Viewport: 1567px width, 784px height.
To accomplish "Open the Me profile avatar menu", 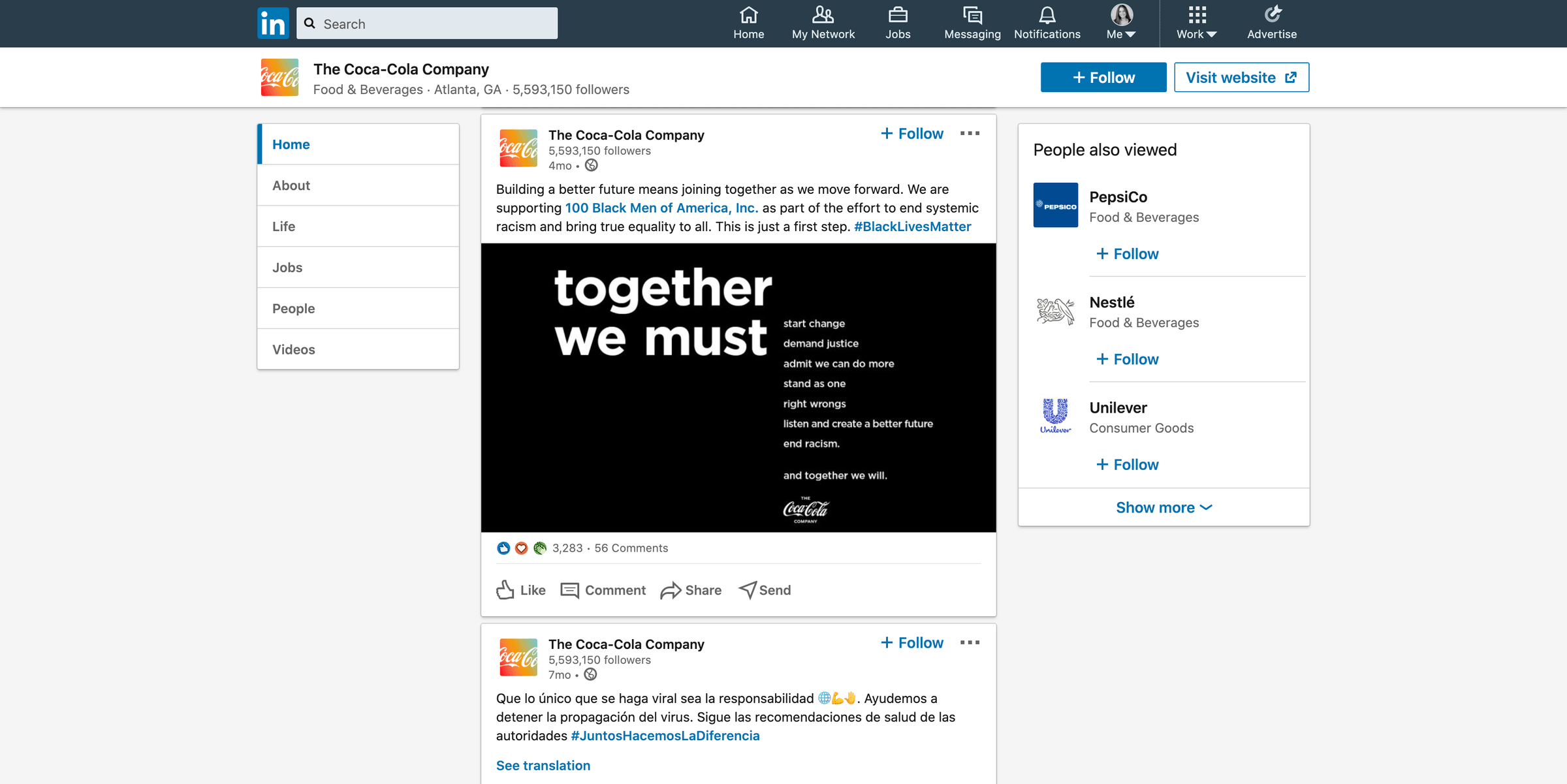I will coord(1121,24).
